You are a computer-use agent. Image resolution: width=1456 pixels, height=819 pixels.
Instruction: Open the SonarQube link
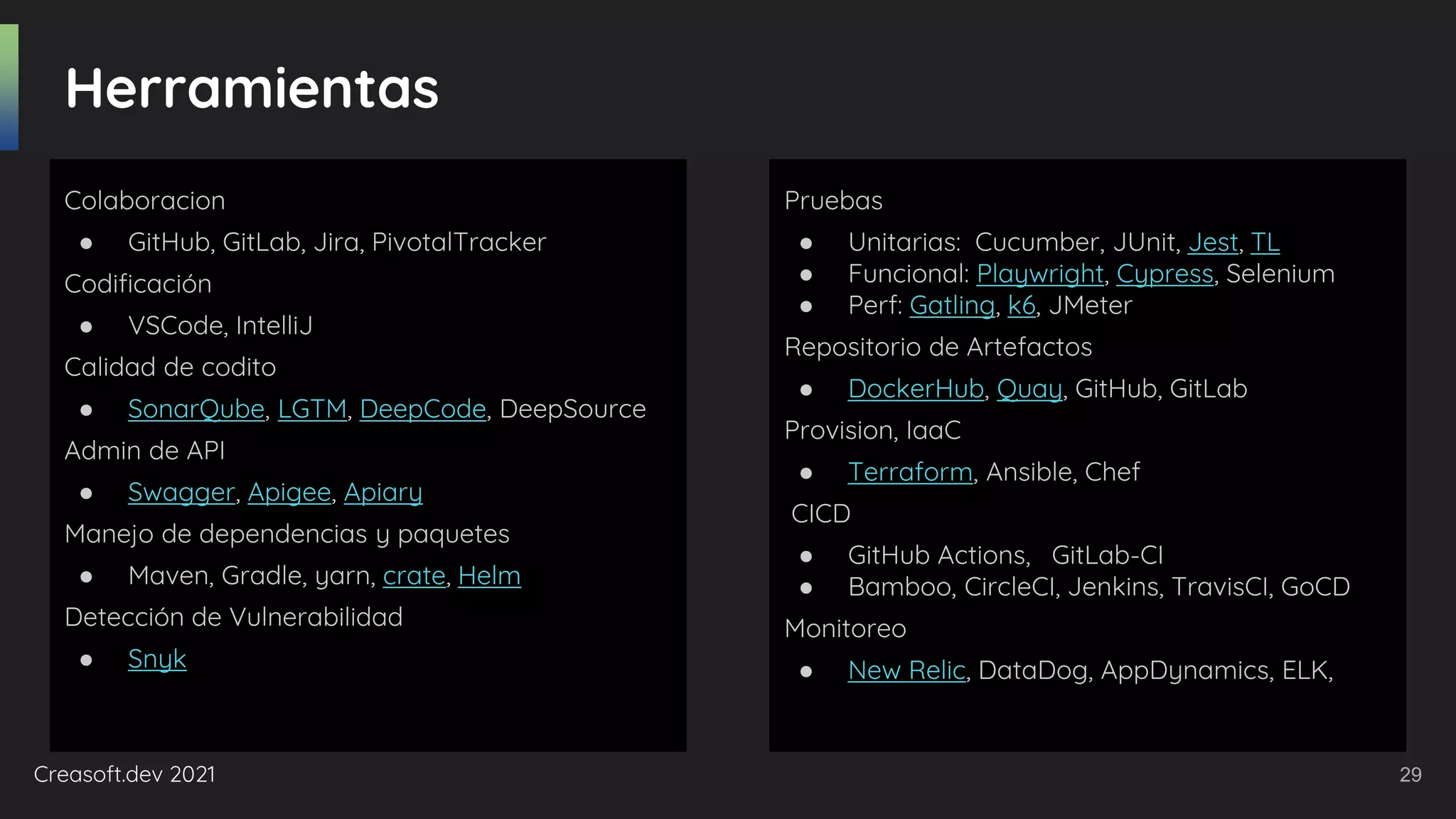coord(196,409)
